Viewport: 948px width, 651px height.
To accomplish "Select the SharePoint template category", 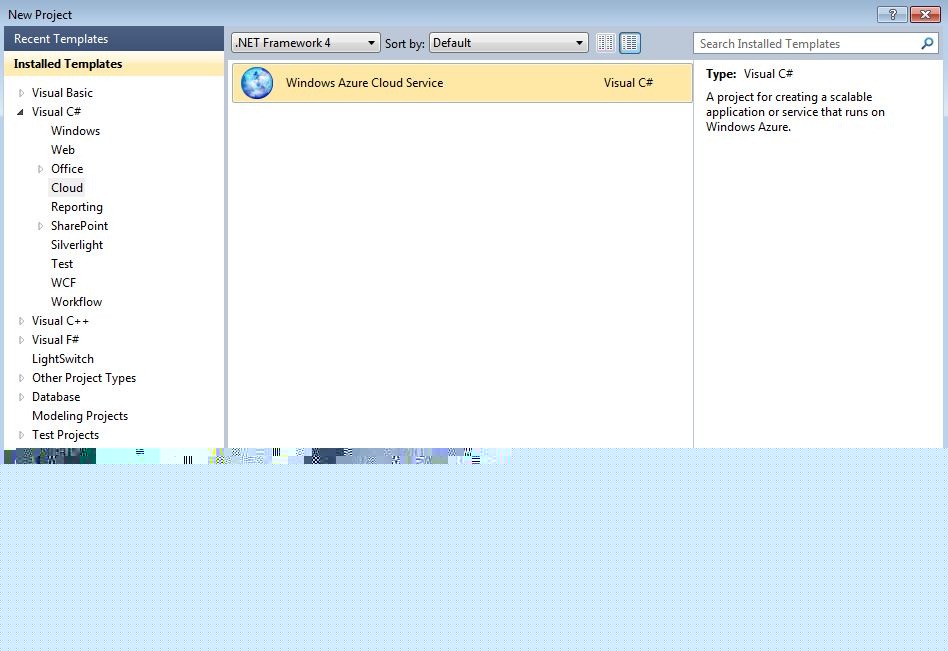I will [79, 226].
